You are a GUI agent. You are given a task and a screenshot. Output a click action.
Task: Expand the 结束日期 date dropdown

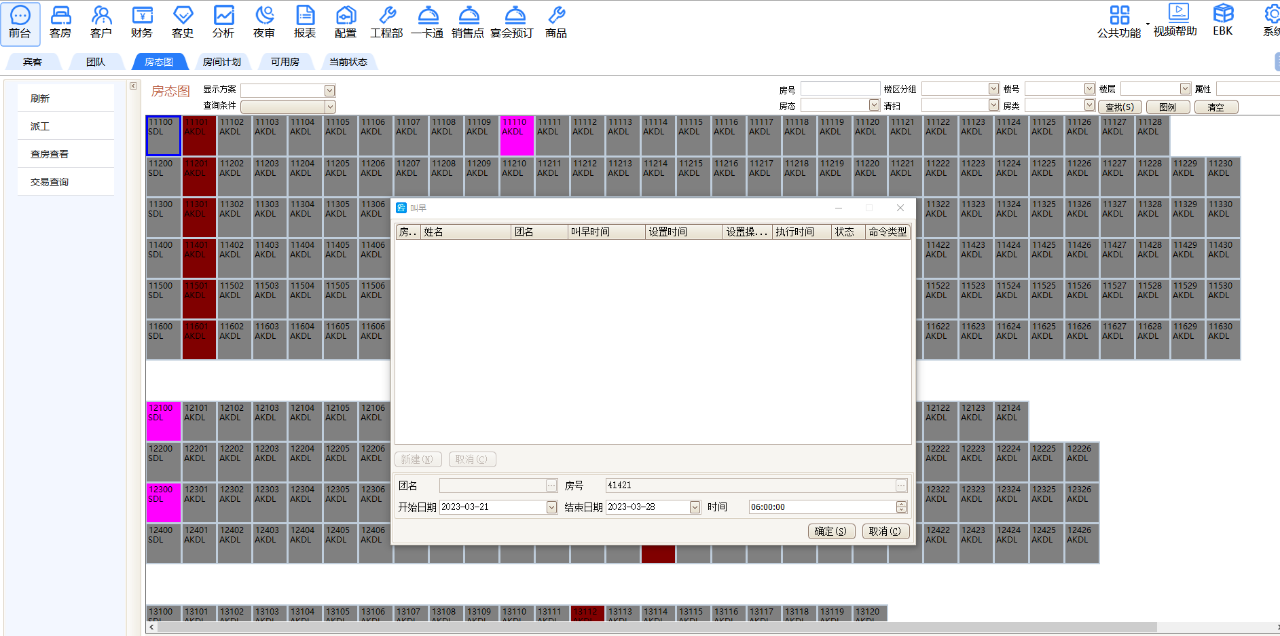click(x=696, y=508)
